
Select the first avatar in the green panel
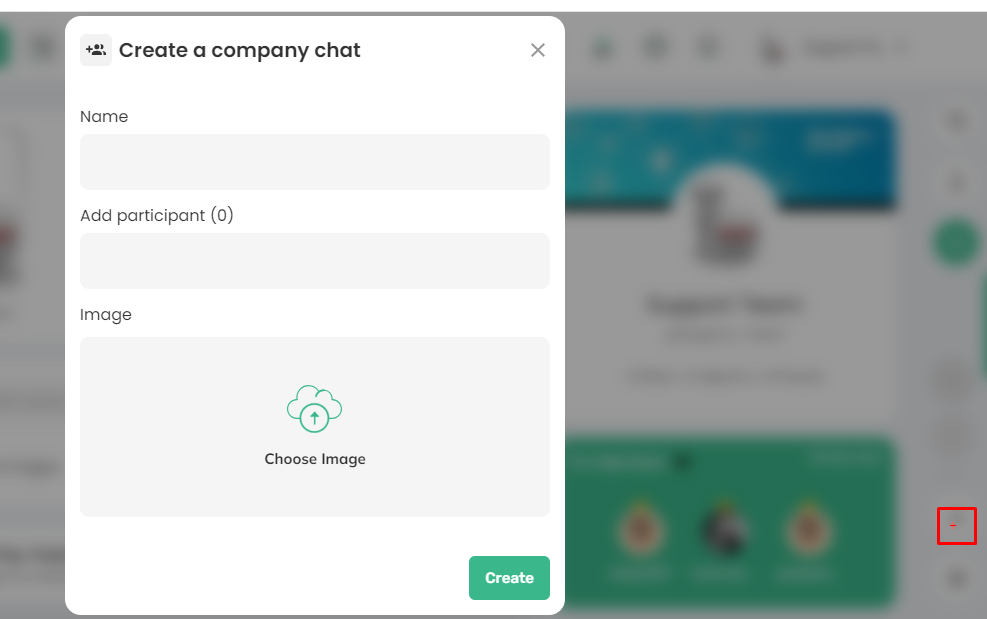point(641,530)
